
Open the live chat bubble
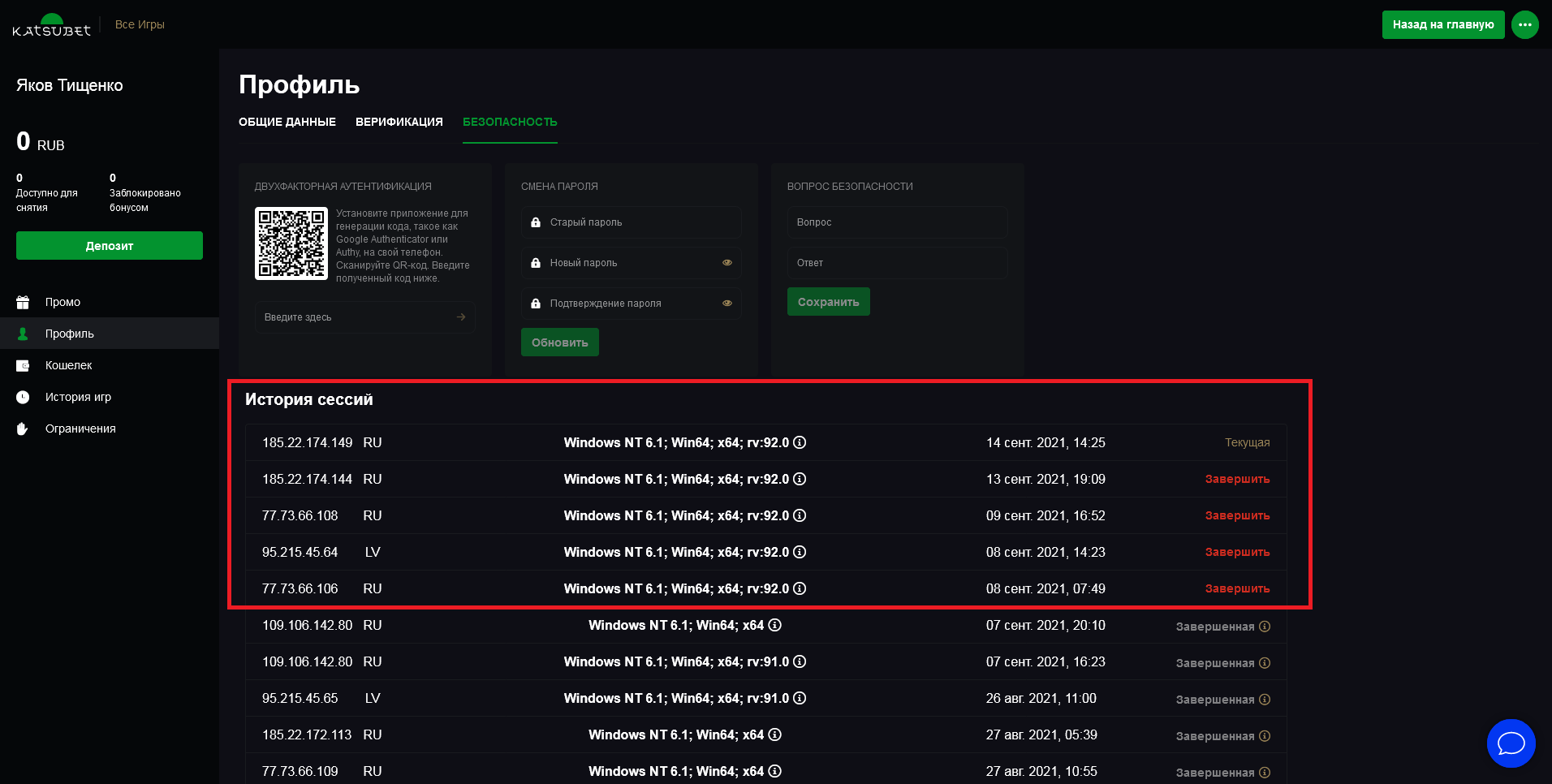pyautogui.click(x=1510, y=743)
